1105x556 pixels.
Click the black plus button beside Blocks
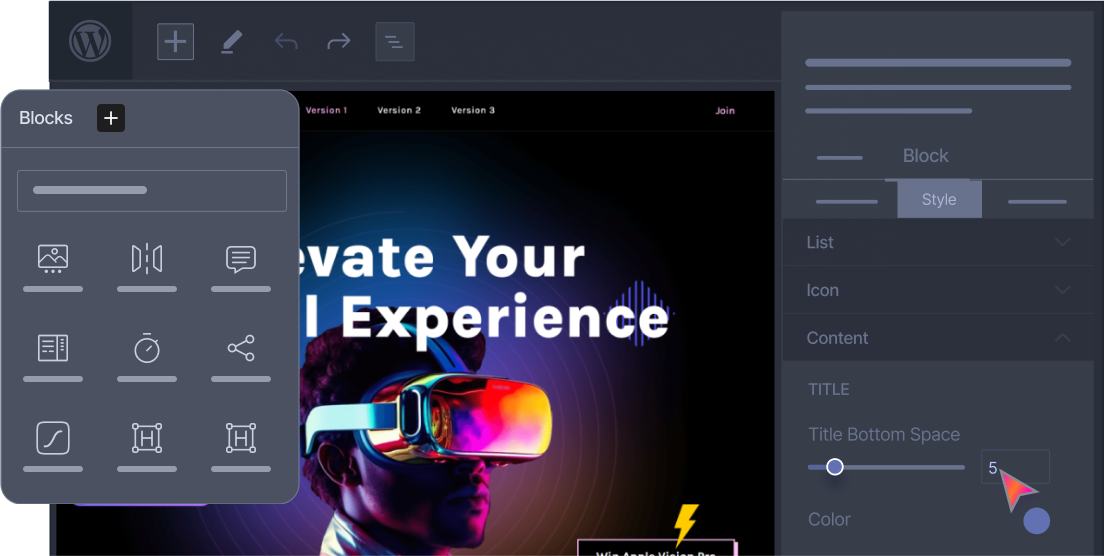pyautogui.click(x=111, y=118)
